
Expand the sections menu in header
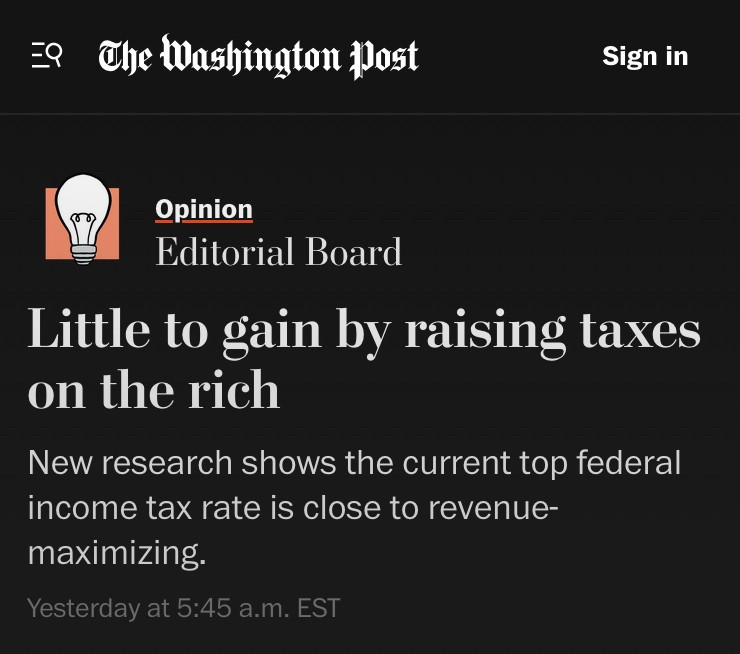(47, 56)
